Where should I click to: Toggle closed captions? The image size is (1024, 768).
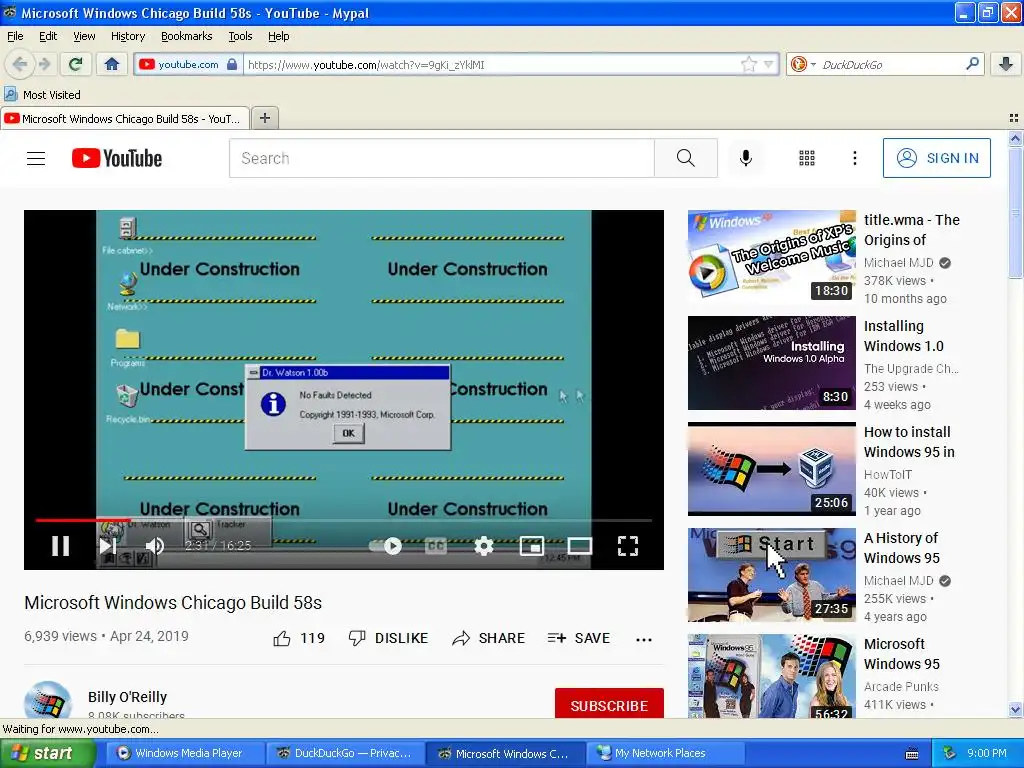(436, 545)
